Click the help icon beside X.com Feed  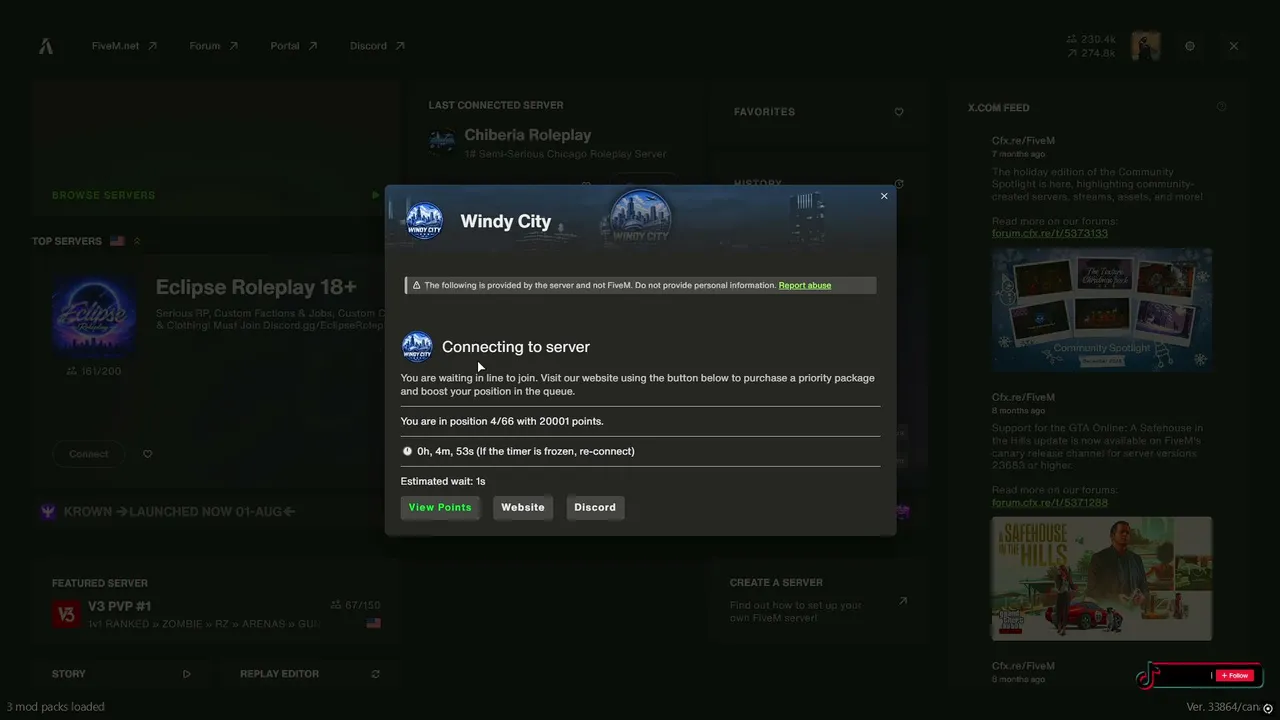tap(1221, 107)
